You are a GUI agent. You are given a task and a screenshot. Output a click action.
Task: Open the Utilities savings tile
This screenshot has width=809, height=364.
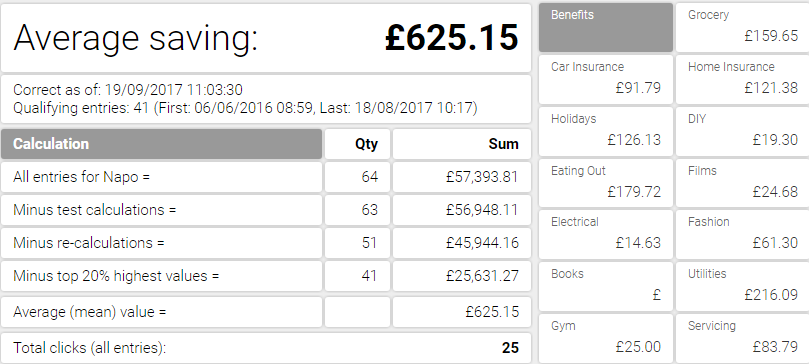click(x=742, y=287)
